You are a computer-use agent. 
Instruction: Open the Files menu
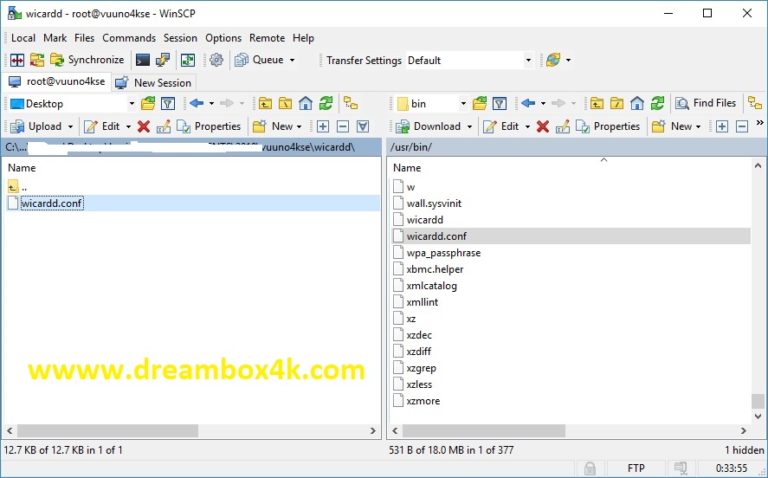[84, 38]
